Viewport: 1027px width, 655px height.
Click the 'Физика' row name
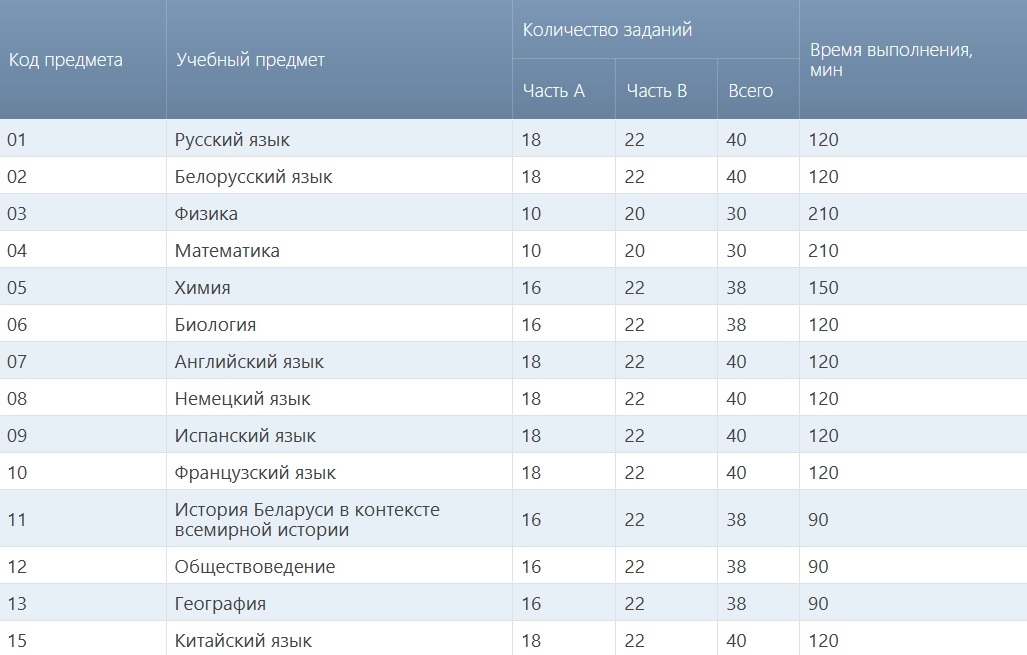click(207, 214)
